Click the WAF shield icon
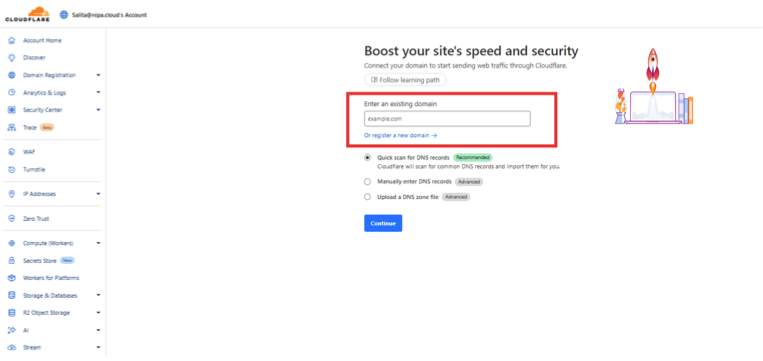The image size is (763, 361). (12, 152)
